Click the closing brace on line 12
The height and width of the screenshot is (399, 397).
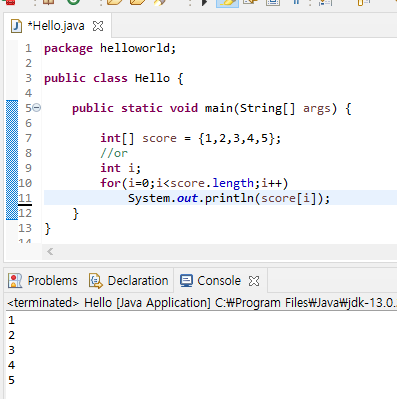tap(76, 213)
